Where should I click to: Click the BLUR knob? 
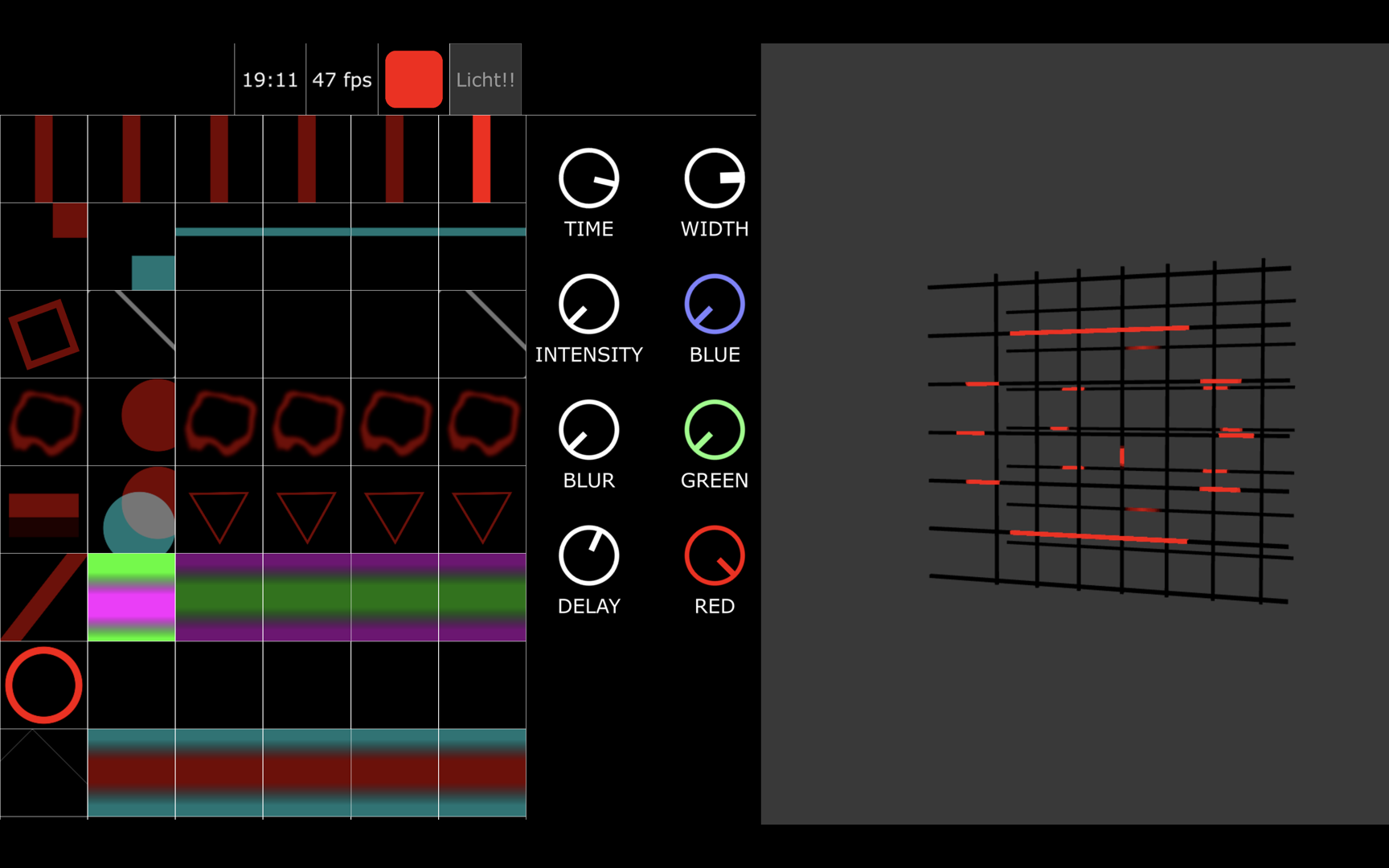pyautogui.click(x=588, y=430)
